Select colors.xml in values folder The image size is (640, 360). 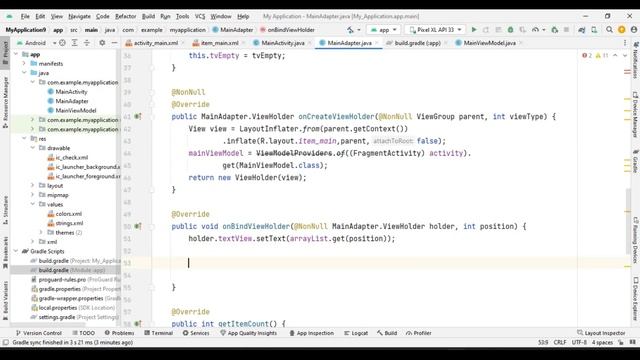[69, 213]
